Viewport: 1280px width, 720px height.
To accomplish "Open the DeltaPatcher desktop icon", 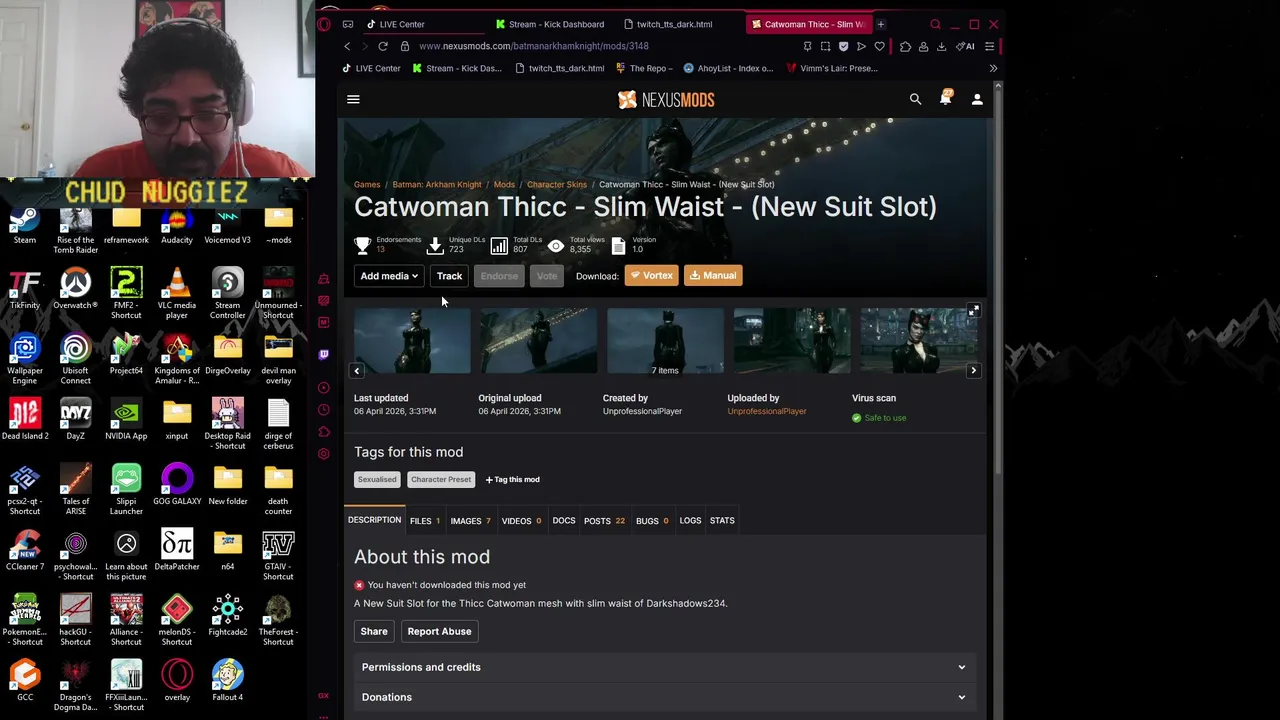I will (x=177, y=551).
